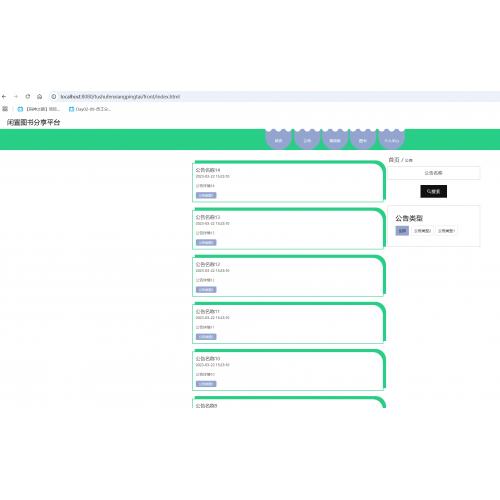500x500 pixels.
Task: Filter by the middle 公告类型 tag
Action: click(422, 231)
